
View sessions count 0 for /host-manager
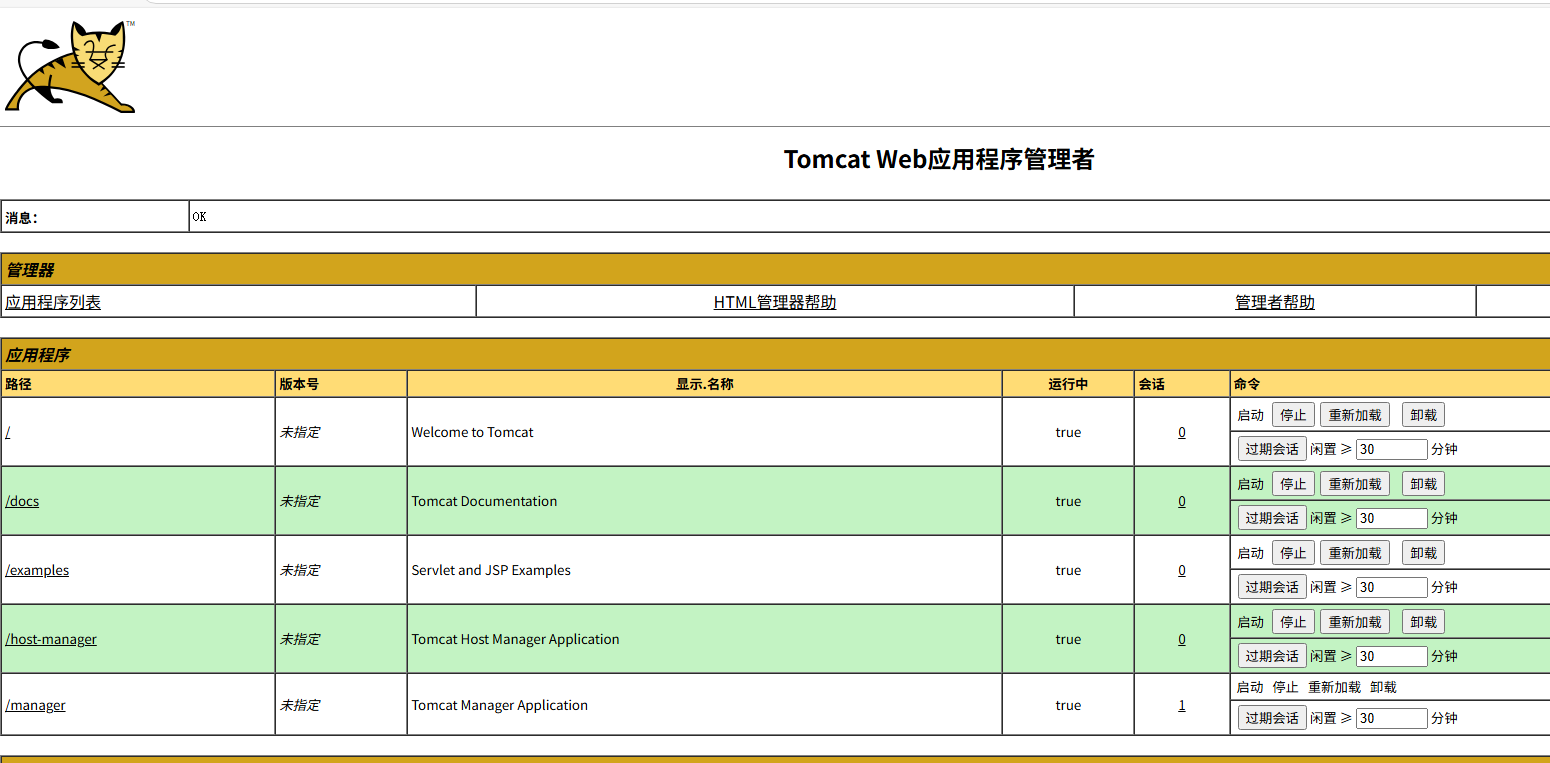(1182, 639)
